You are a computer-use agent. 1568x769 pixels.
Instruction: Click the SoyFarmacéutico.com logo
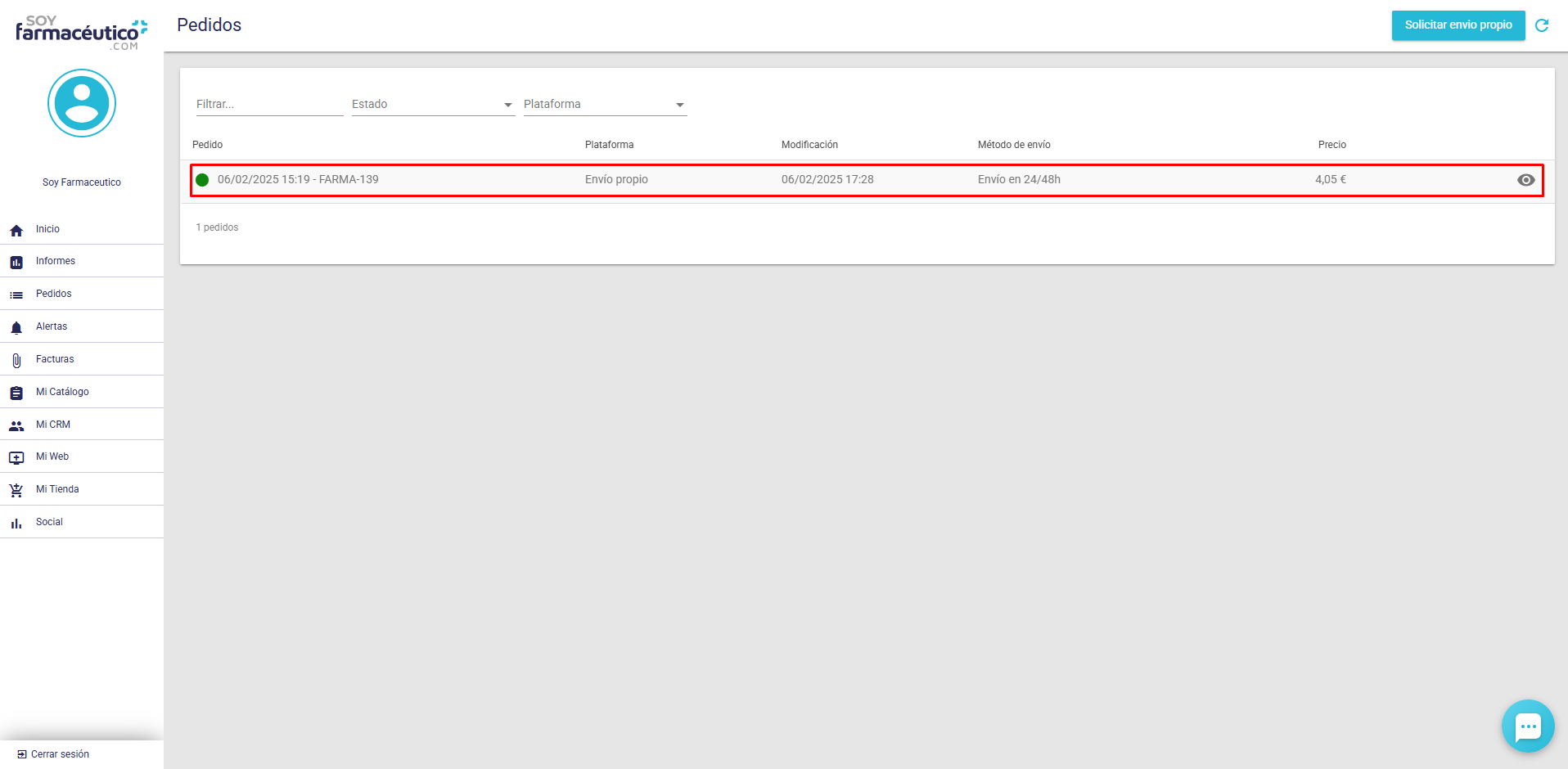click(81, 33)
